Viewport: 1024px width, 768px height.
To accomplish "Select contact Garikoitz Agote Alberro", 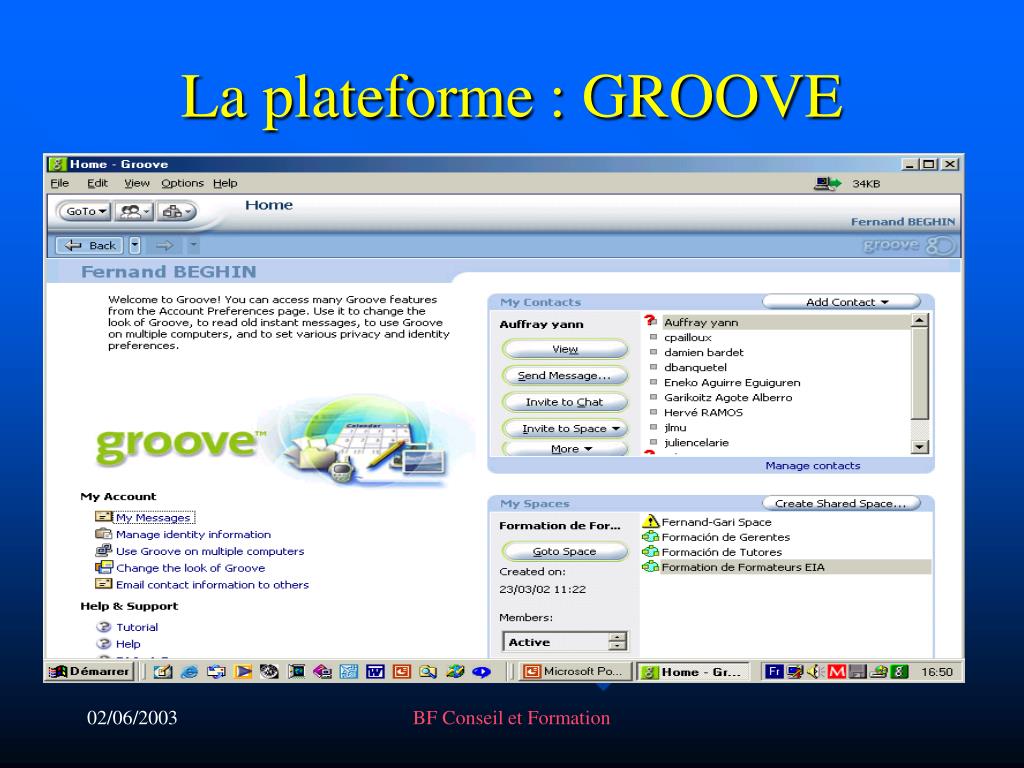I will coord(728,397).
